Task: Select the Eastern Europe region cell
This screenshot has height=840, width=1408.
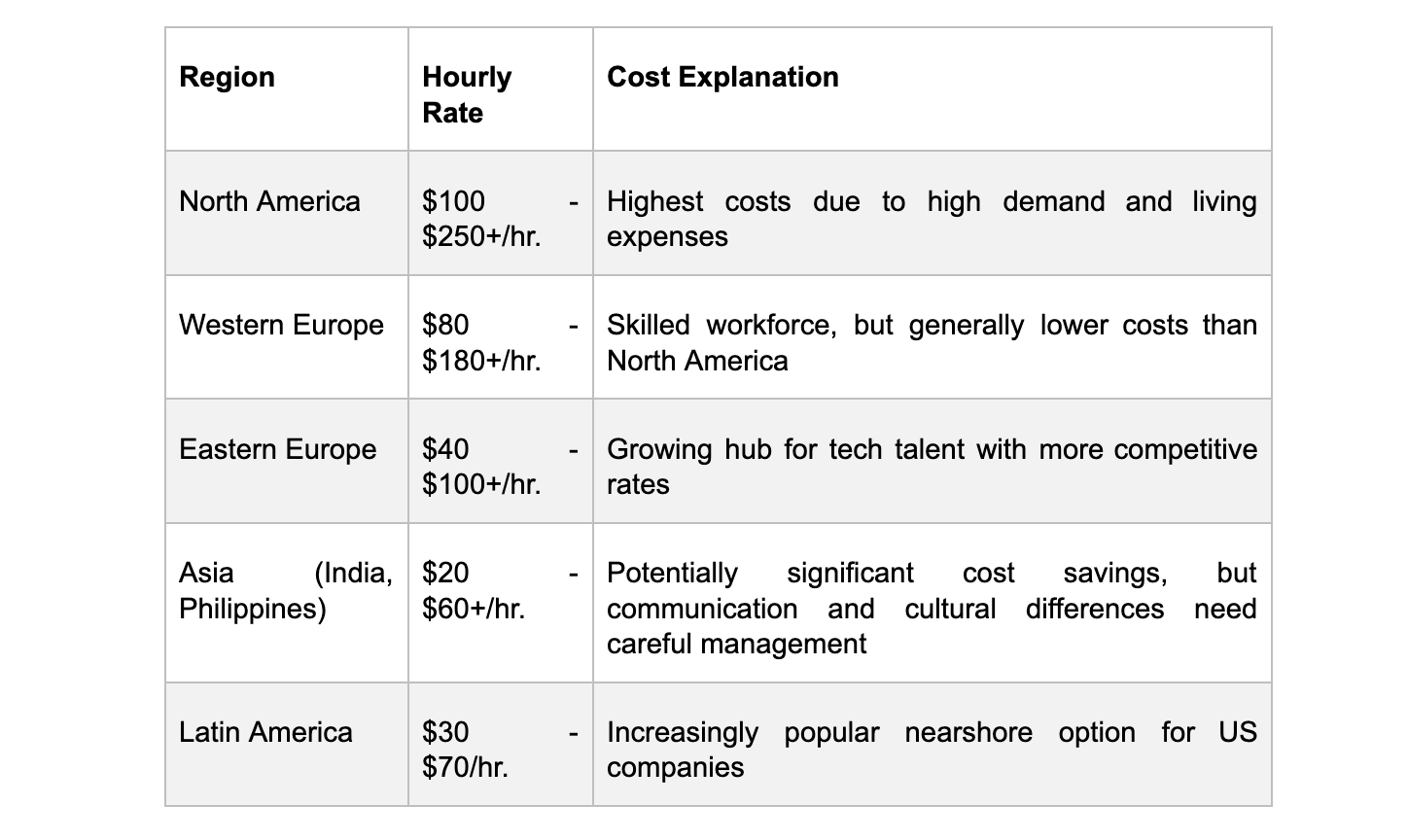Action: coord(277,450)
